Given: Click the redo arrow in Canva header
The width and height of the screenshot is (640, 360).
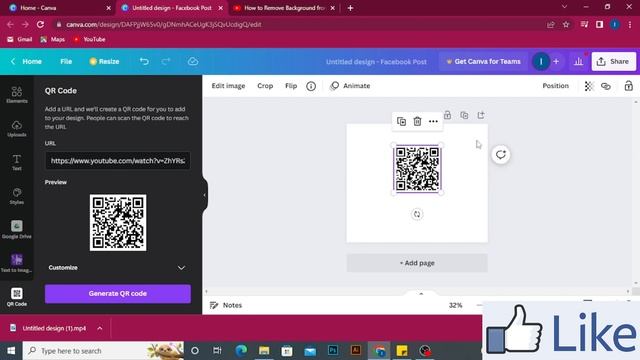Looking at the screenshot, I should (166, 61).
